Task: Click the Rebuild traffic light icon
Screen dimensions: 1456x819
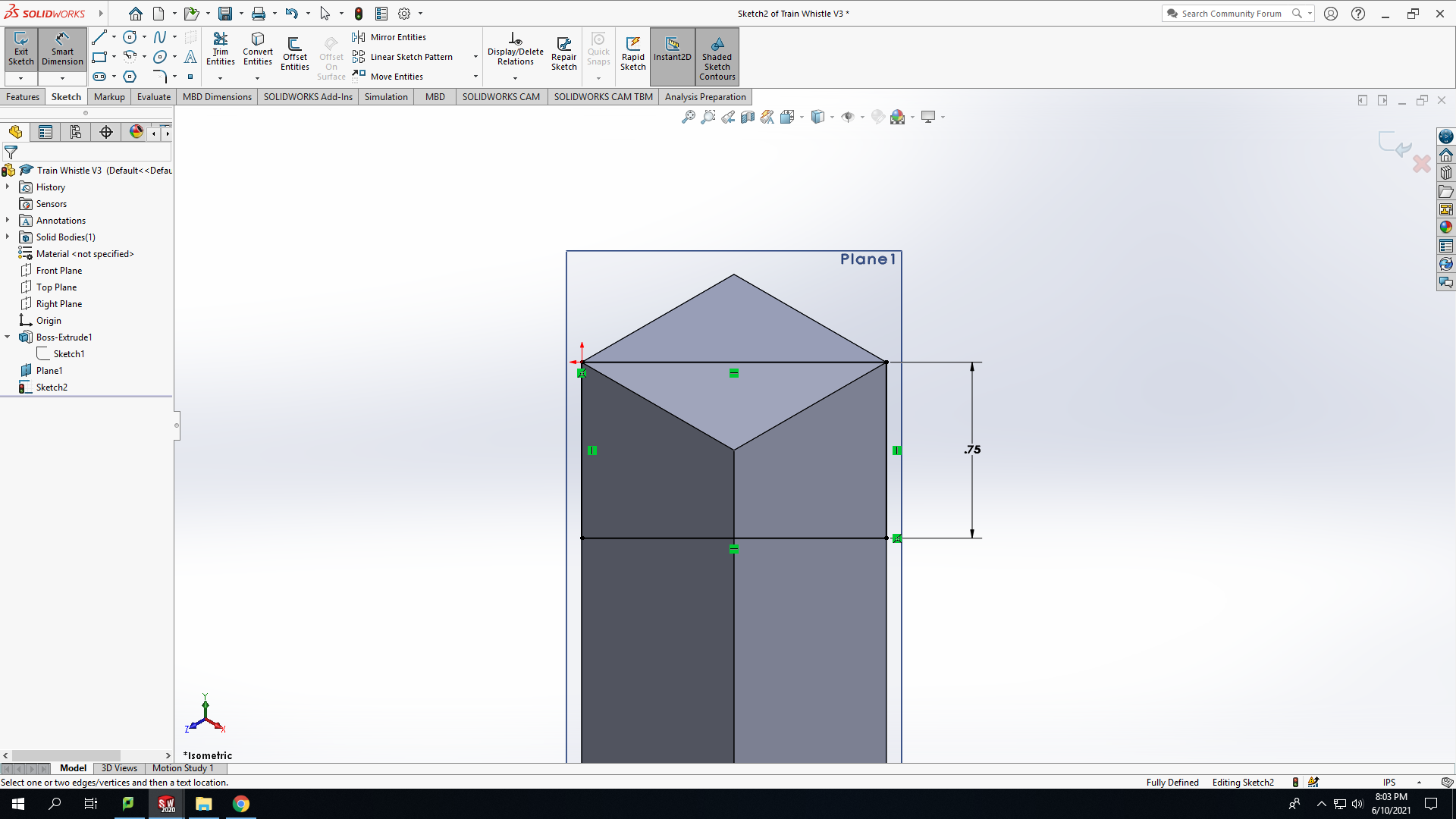Action: tap(359, 14)
